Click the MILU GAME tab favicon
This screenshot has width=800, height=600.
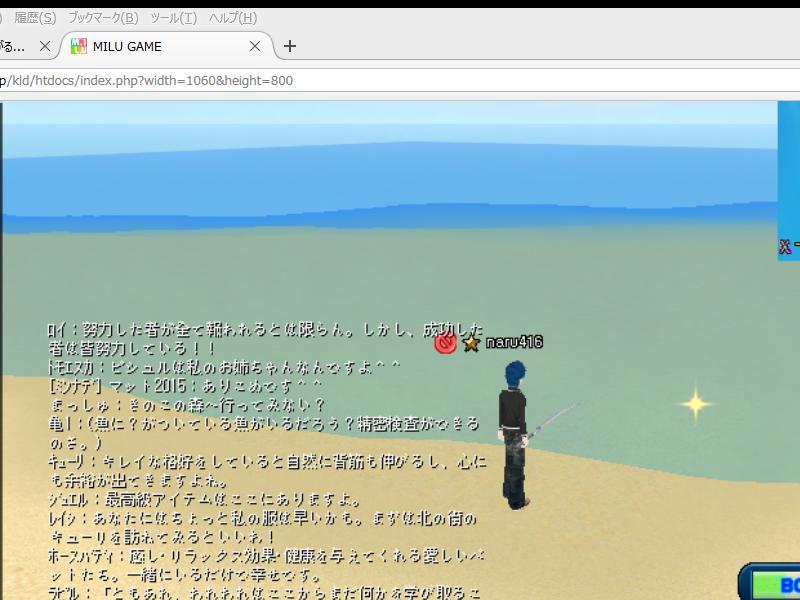(x=78, y=46)
